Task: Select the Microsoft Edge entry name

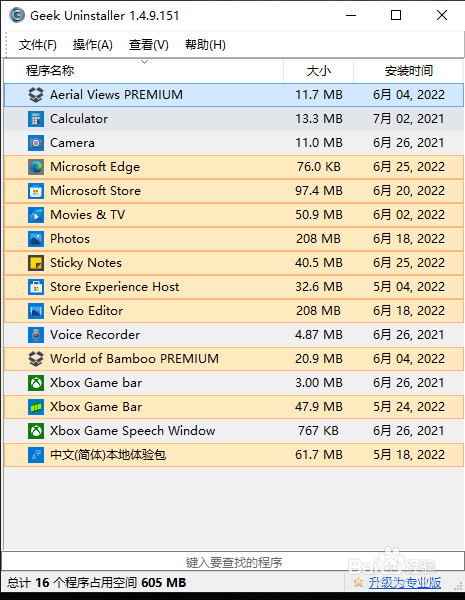Action: click(95, 167)
